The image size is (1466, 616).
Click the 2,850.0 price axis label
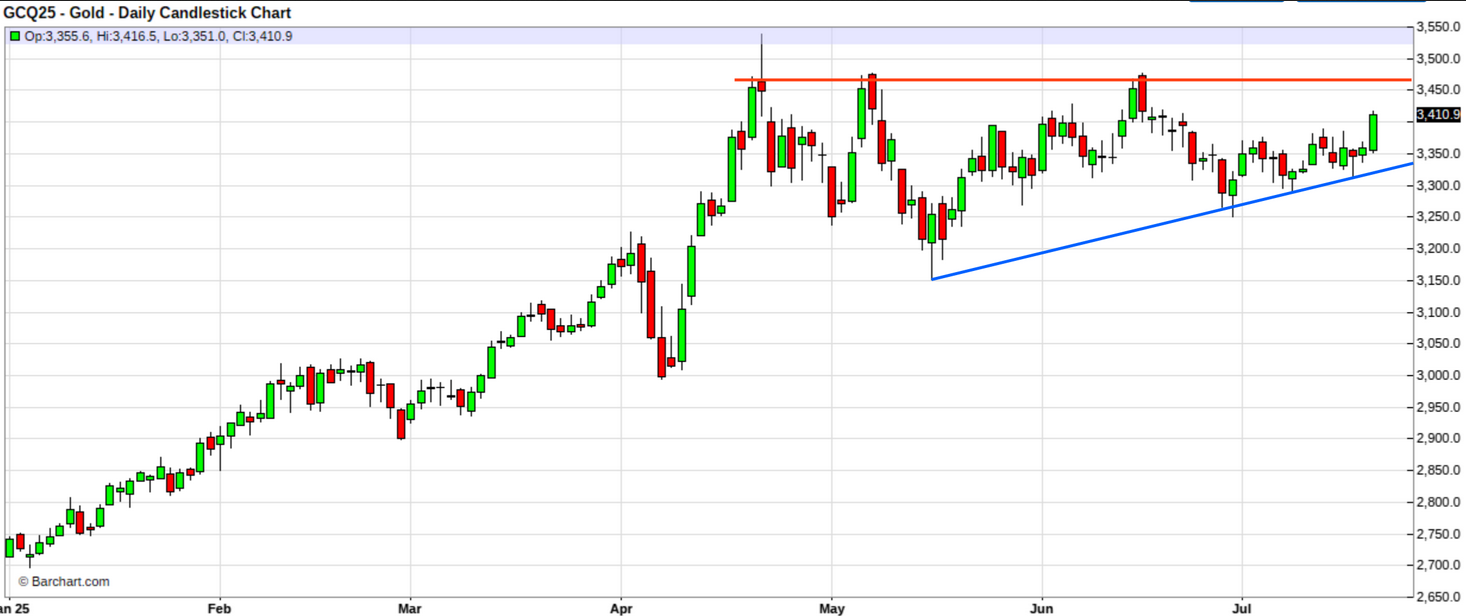(1440, 471)
